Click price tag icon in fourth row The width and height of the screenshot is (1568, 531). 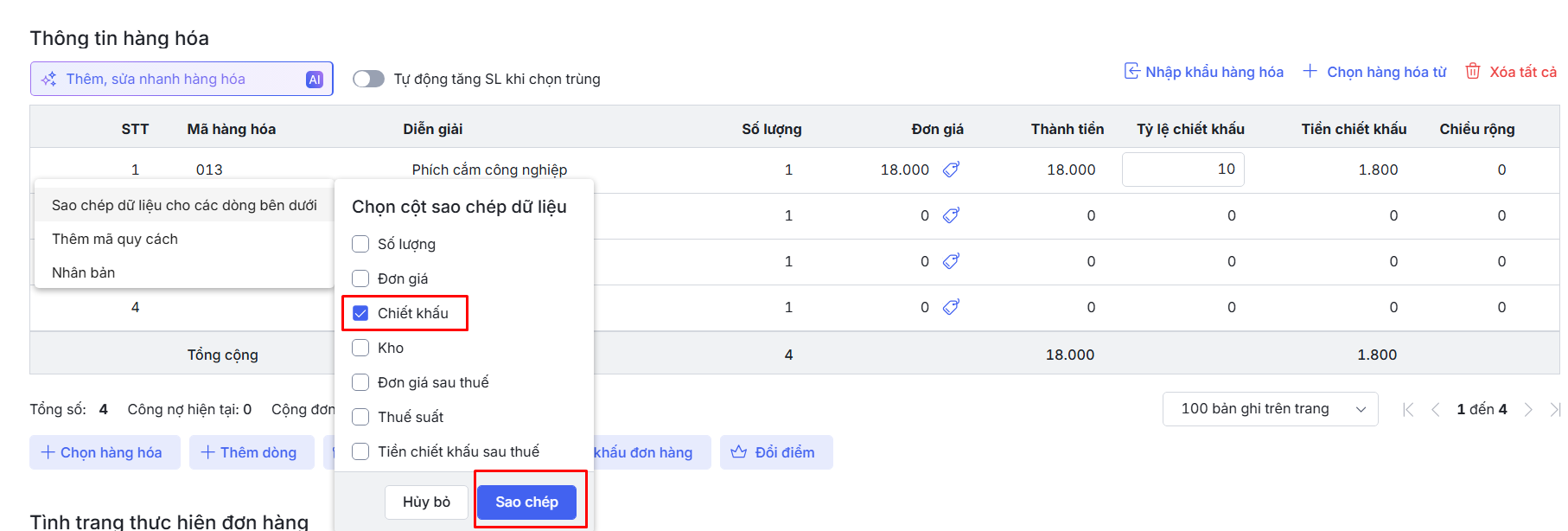(x=951, y=307)
